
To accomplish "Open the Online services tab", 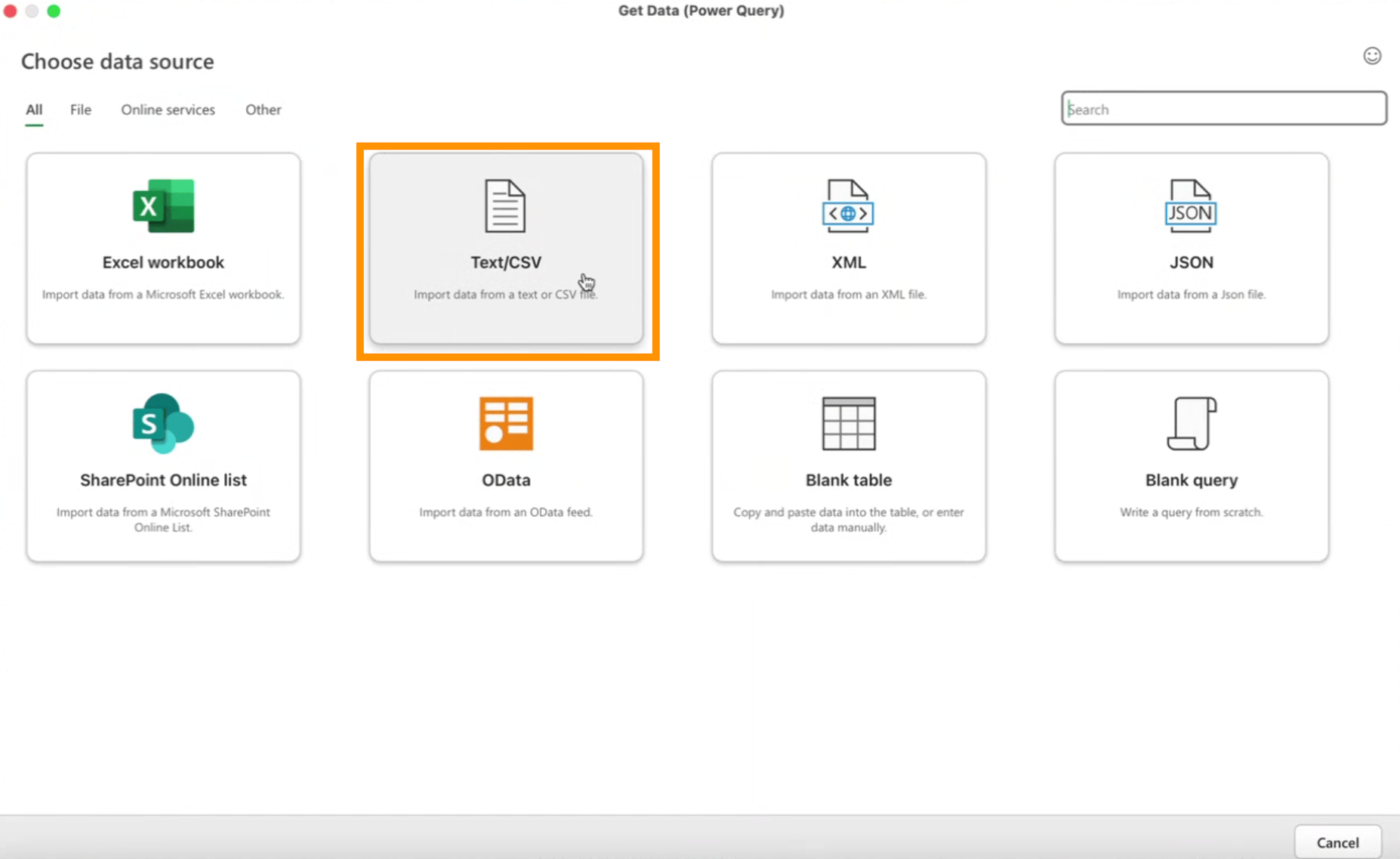I will (x=168, y=110).
